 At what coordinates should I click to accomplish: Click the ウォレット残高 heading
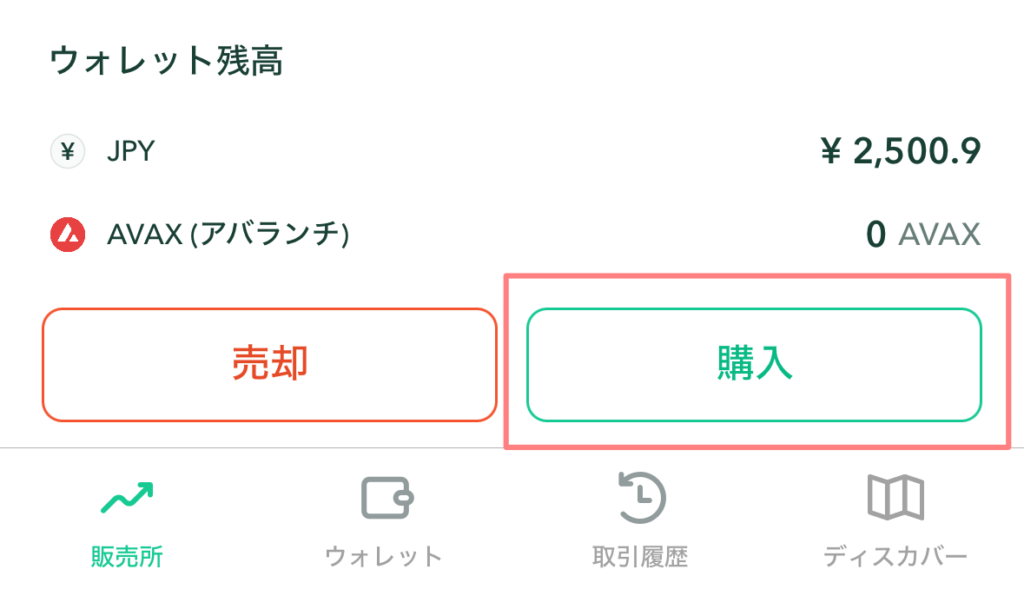[x=166, y=61]
